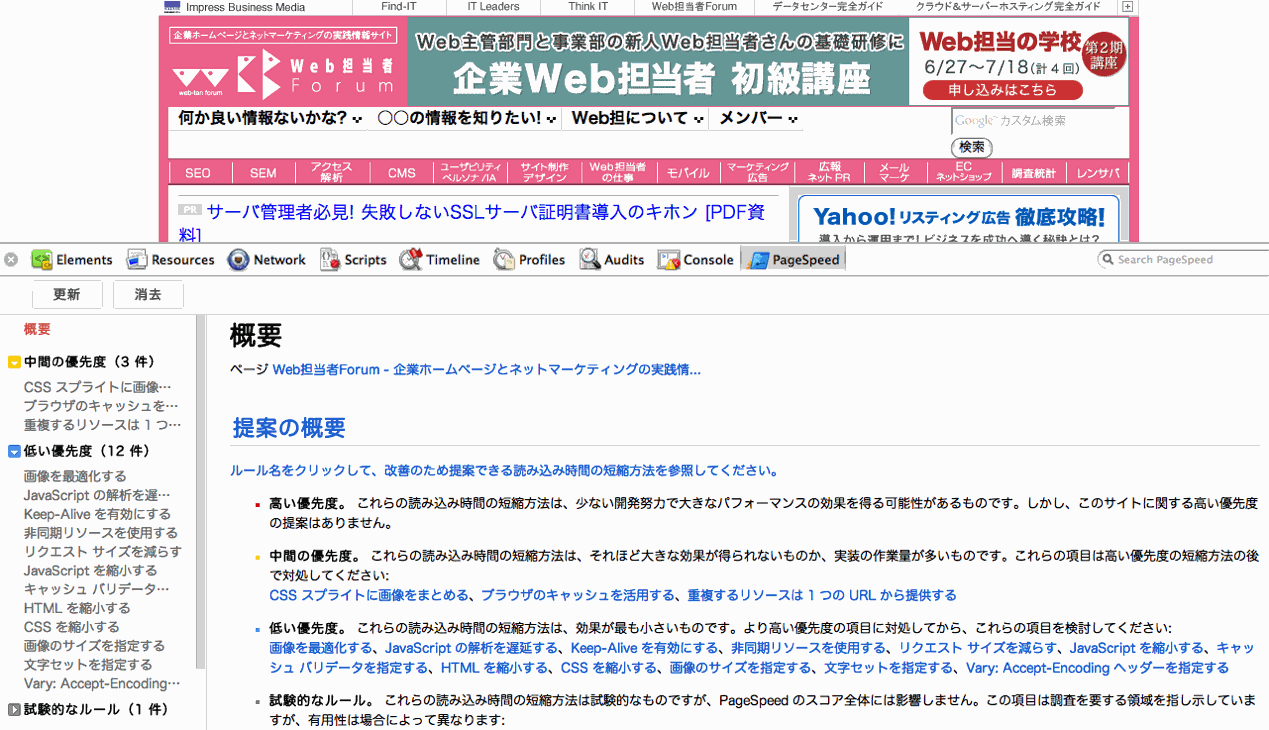The height and width of the screenshot is (730, 1269).
Task: Click the 消去 button
Action: click(x=148, y=295)
